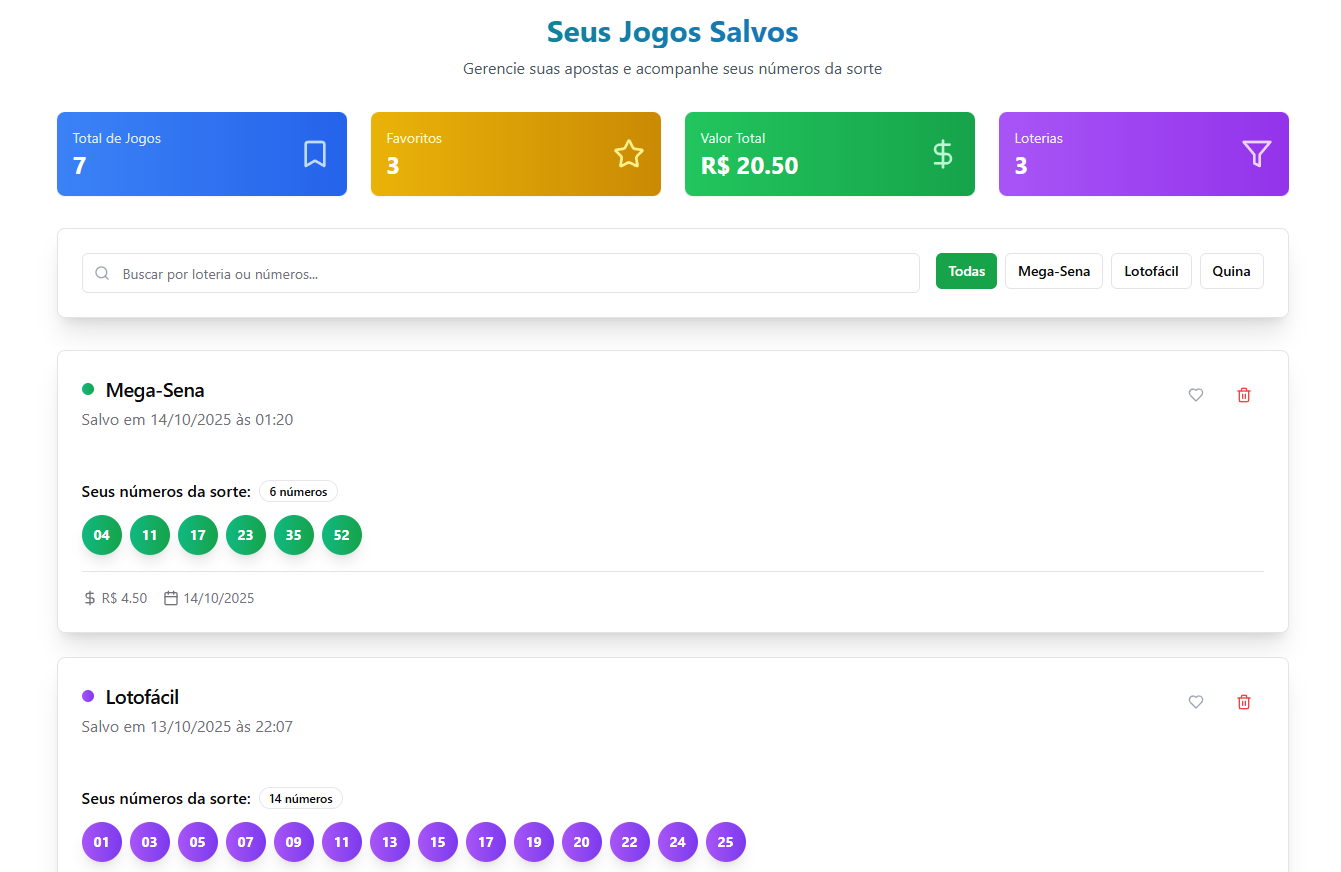Viewport: 1341px width, 872px height.
Task: Click the purple number 25 ball
Action: pos(726,842)
